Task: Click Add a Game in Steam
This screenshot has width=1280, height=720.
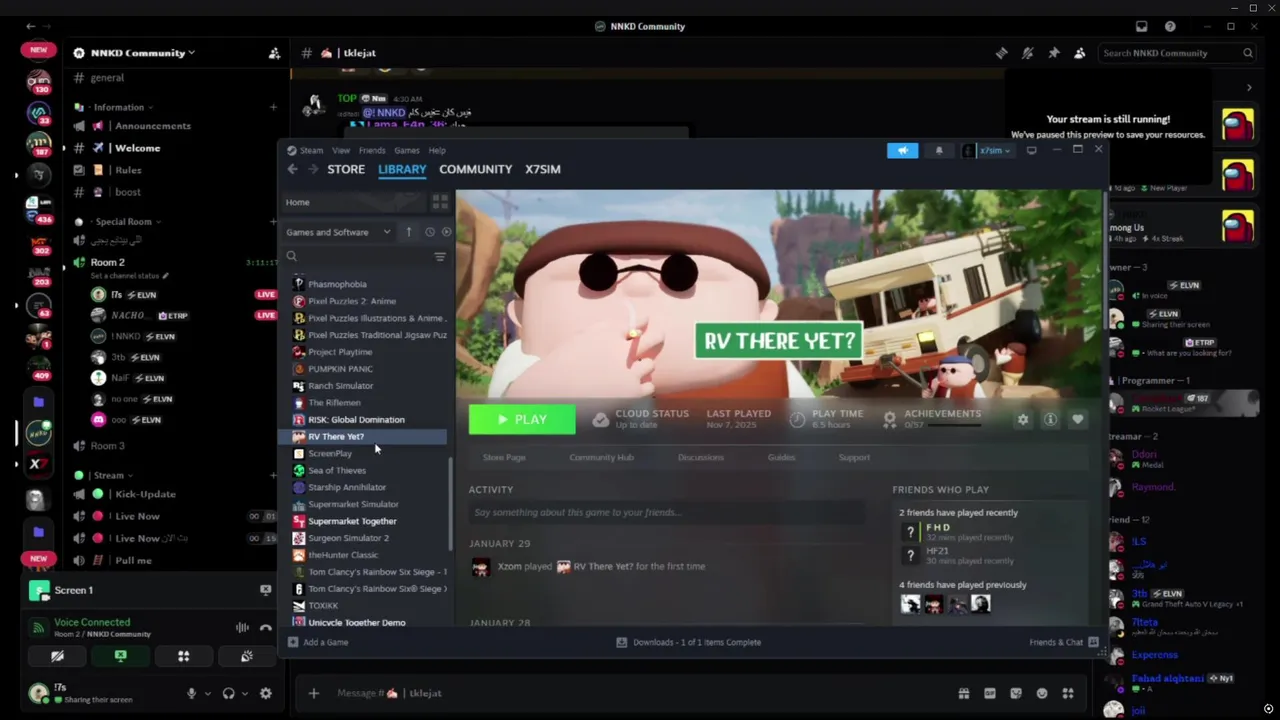Action: point(319,642)
